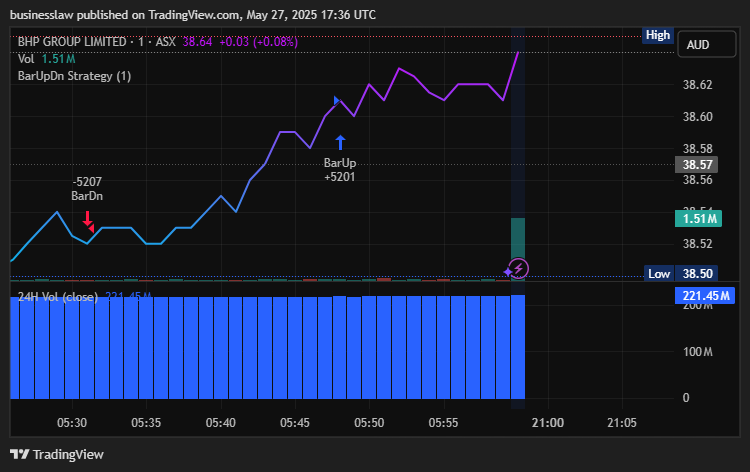
Task: Click the BarUpDn Strategy (1) legend
Action: pos(75,76)
